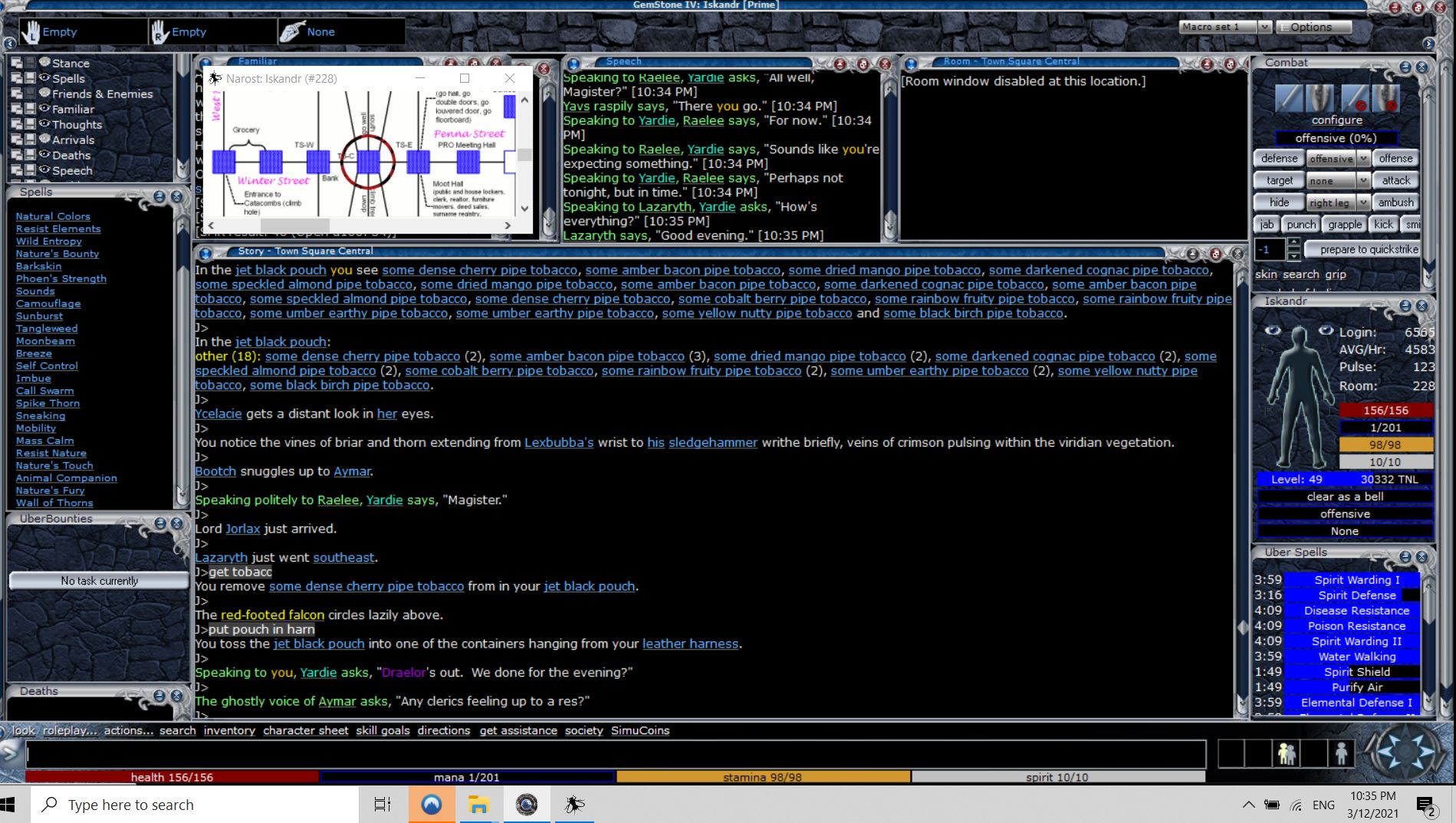Click the prepared spell hand icon
The width and height of the screenshot is (1456, 823).
pos(291,32)
